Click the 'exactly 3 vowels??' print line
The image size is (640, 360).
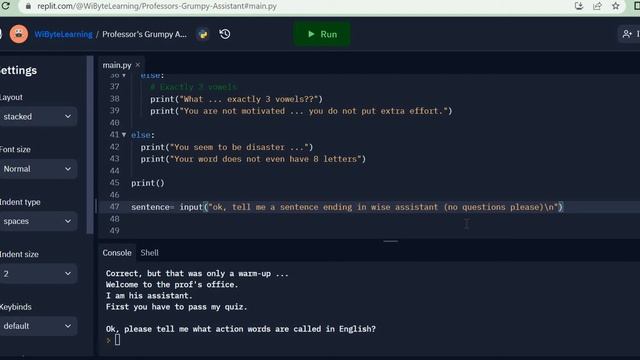[x=236, y=99]
